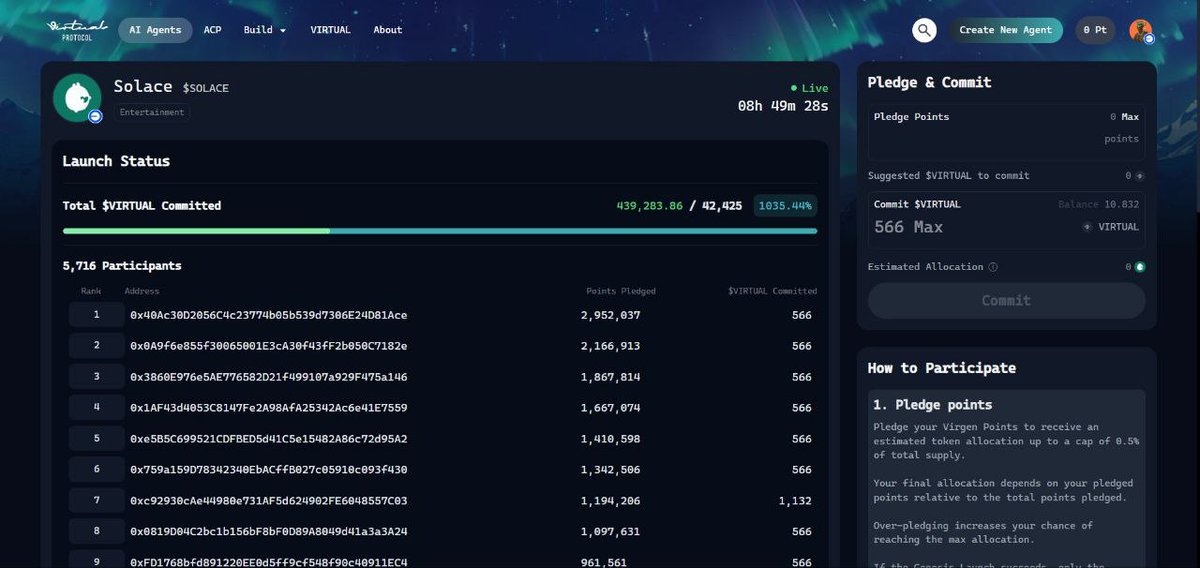Click the 1. Pledge points step heading
This screenshot has height=568, width=1200.
pyautogui.click(x=933, y=405)
